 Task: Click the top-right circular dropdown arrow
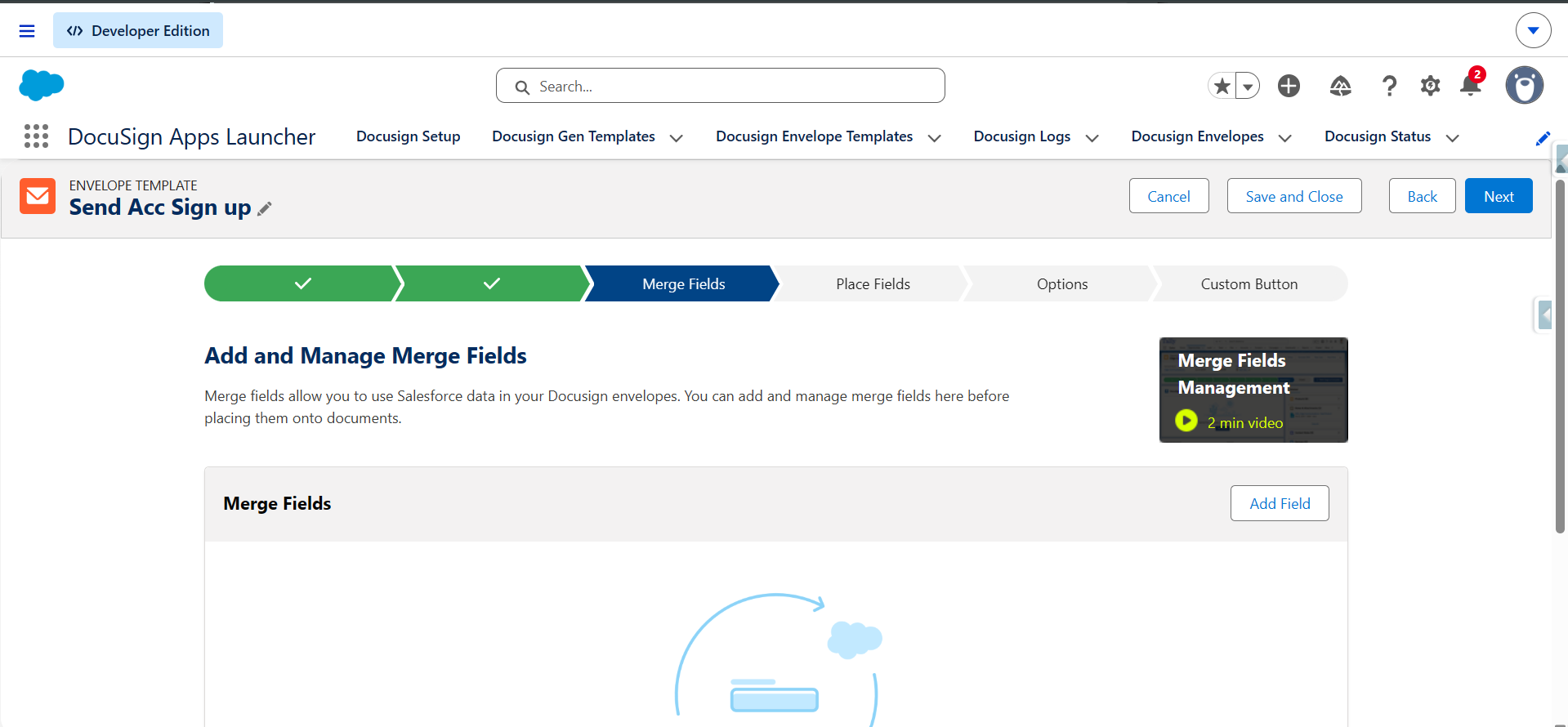point(1533,31)
